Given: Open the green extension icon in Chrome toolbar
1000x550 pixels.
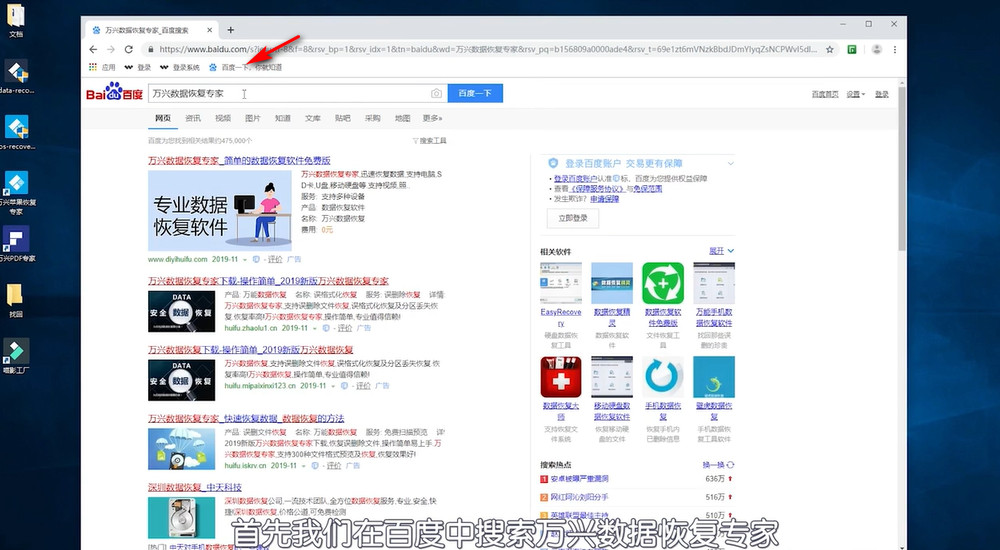Looking at the screenshot, I should (x=851, y=49).
